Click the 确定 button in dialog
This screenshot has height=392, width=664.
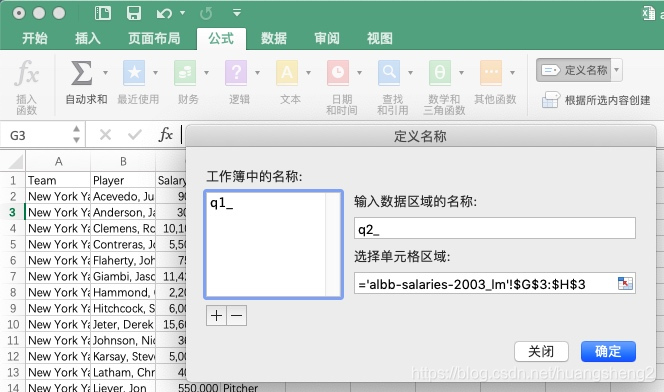click(x=608, y=351)
